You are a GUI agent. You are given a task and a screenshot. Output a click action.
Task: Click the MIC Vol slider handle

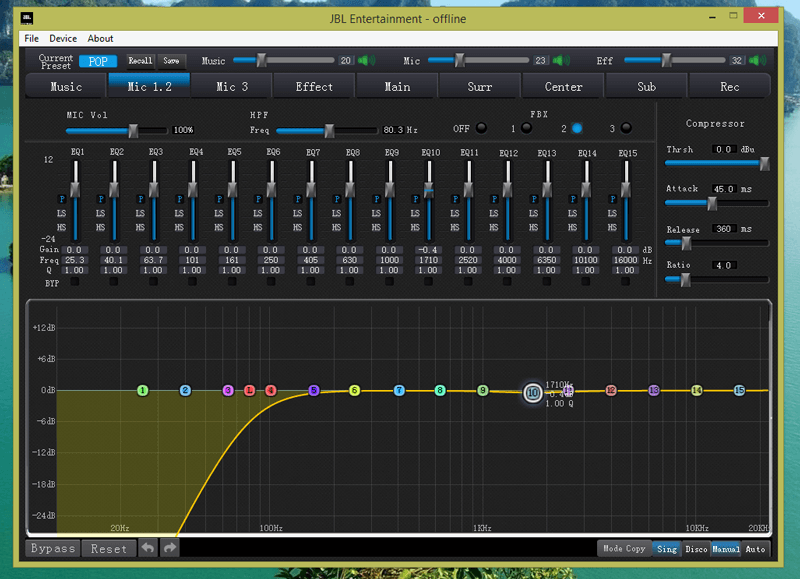[132, 130]
